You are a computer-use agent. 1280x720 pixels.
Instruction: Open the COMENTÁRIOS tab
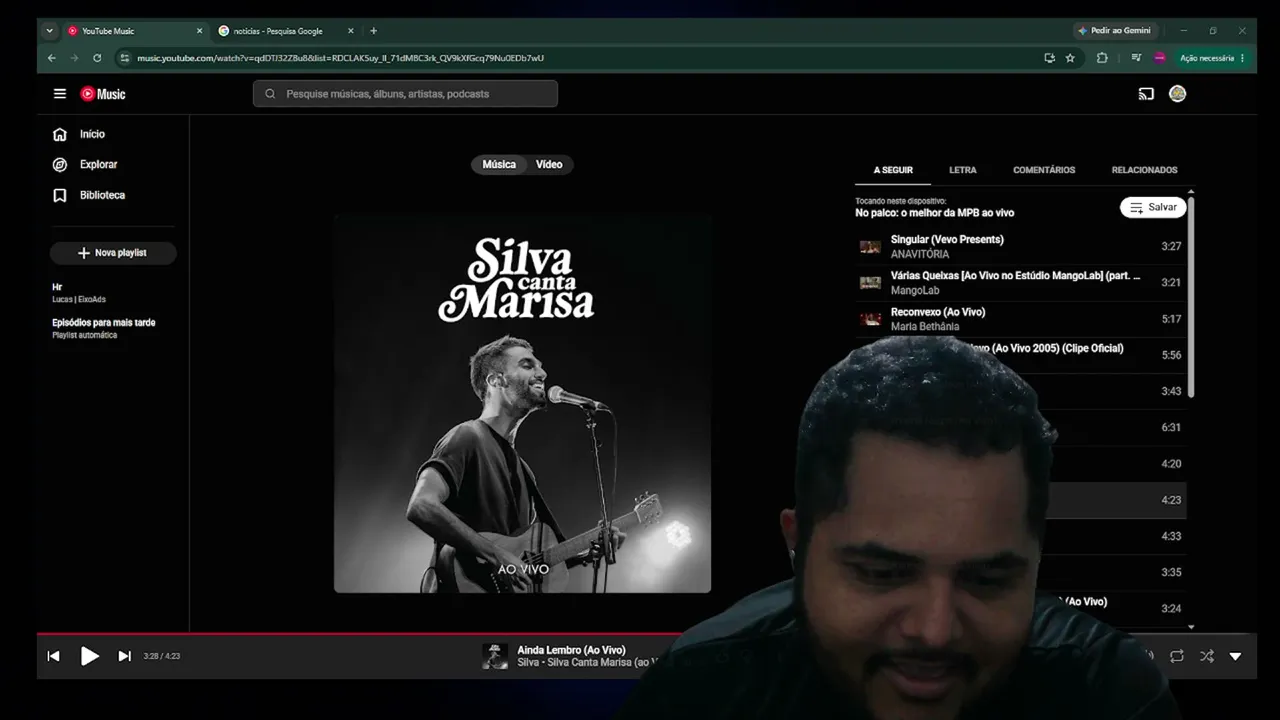tap(1044, 170)
